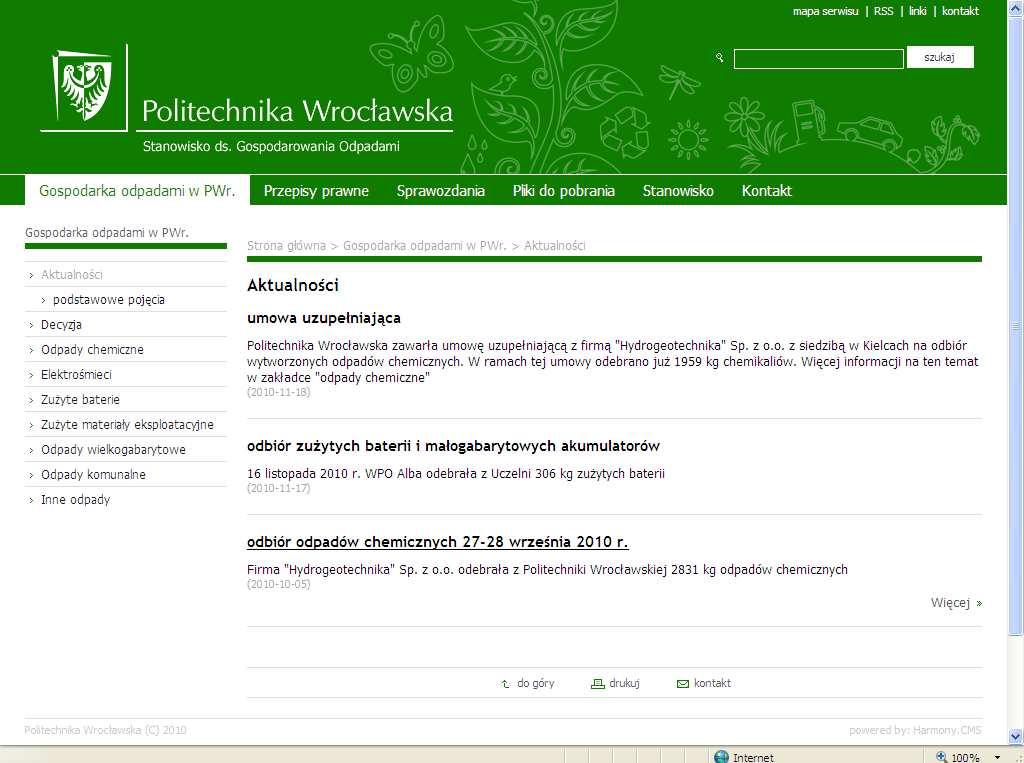1024x763 pixels.
Task: Open 'odbiór zużytych baterii' news headline
Action: point(453,446)
